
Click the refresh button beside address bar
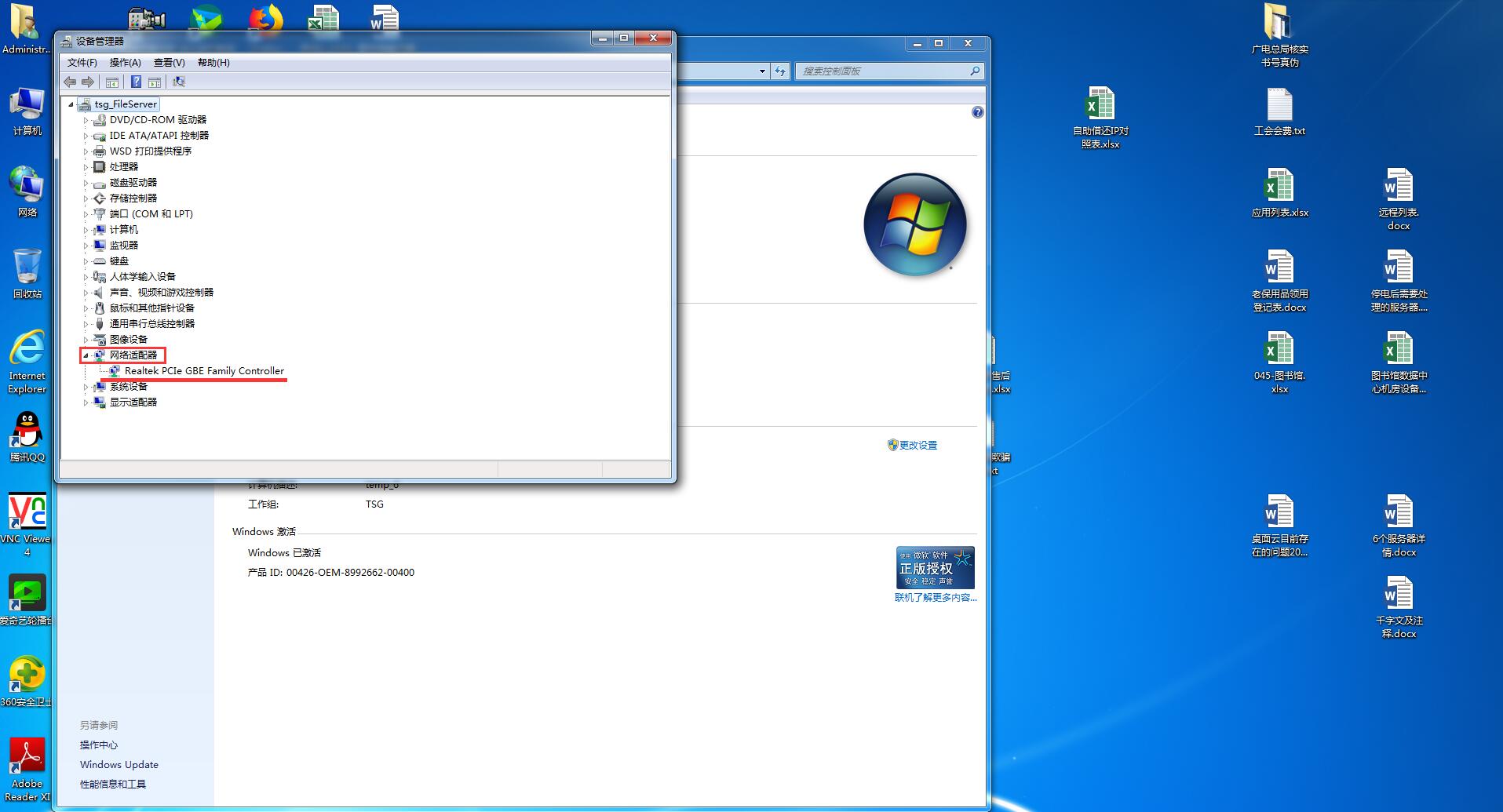point(779,71)
